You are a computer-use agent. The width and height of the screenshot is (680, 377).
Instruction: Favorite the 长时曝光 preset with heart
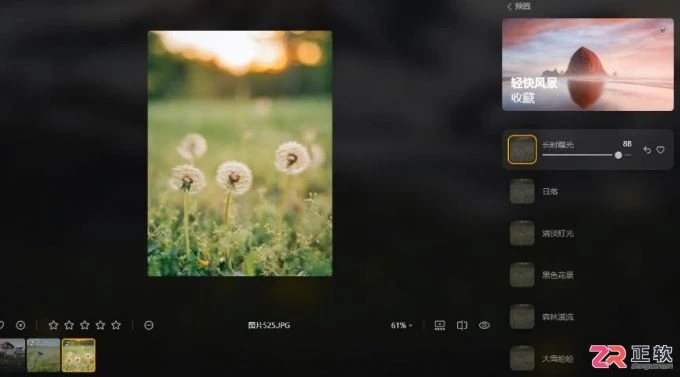660,150
